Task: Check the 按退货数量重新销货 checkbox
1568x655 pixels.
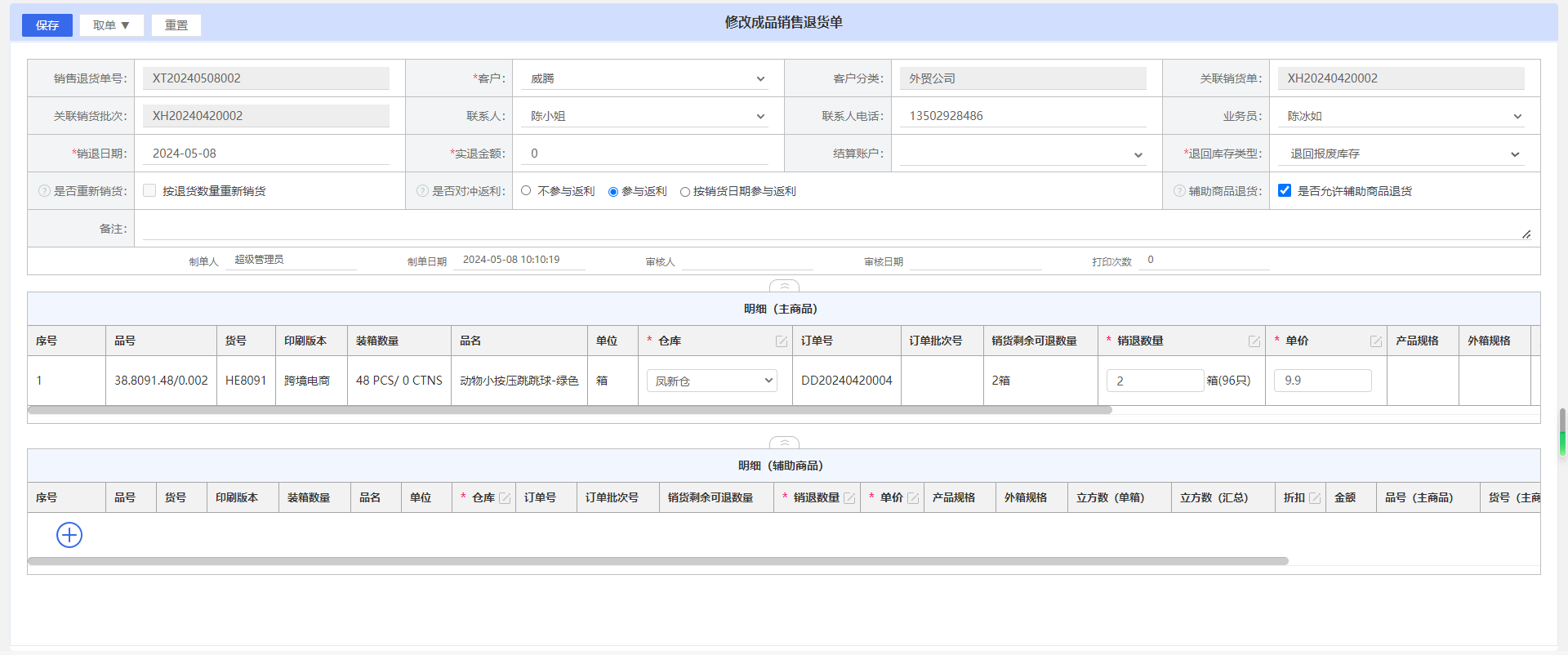Action: pyautogui.click(x=149, y=190)
